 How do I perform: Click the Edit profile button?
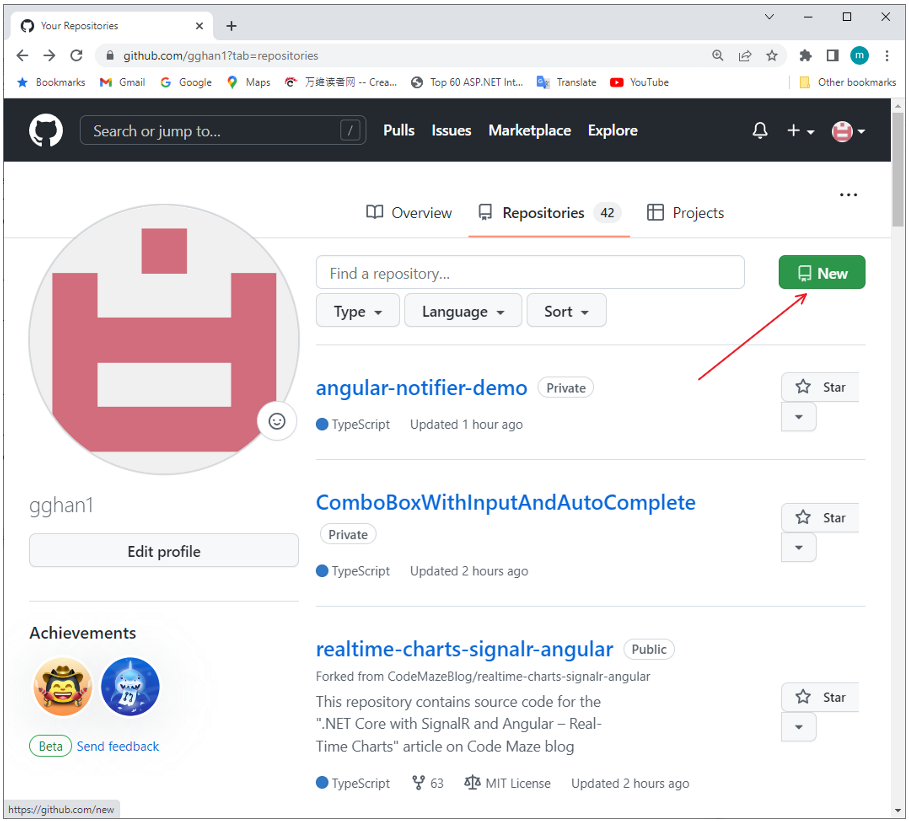(x=163, y=550)
